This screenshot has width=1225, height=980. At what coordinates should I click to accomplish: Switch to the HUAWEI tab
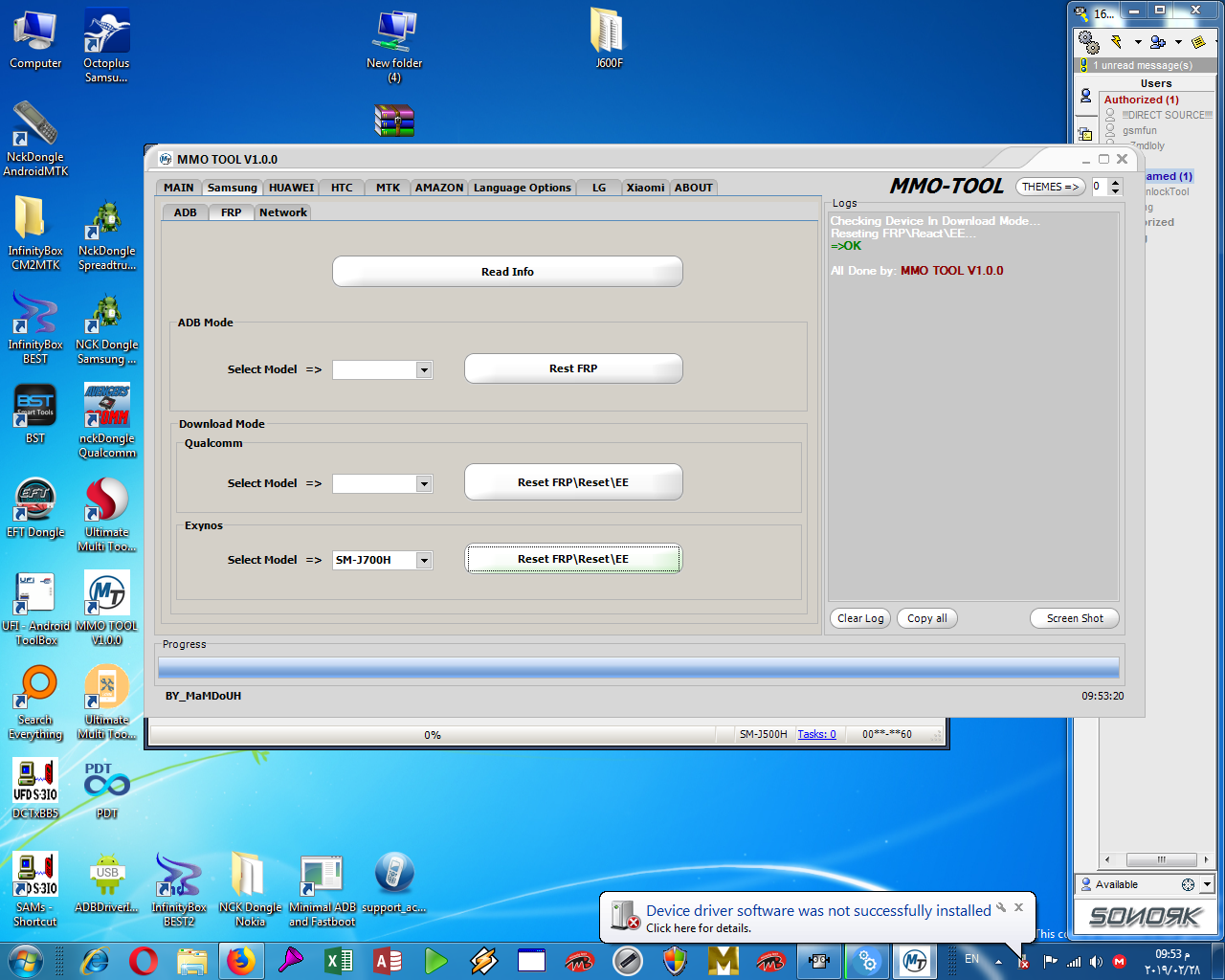[x=291, y=189]
